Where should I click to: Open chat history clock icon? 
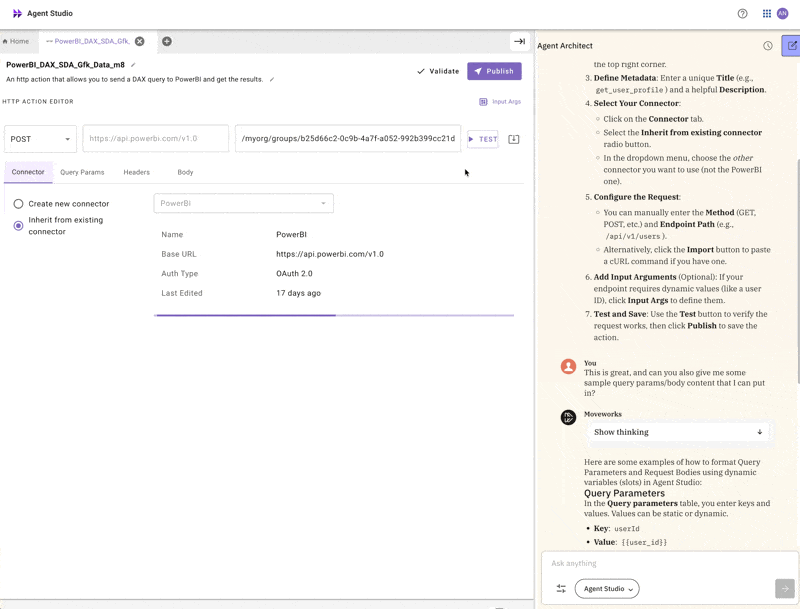coord(767,46)
